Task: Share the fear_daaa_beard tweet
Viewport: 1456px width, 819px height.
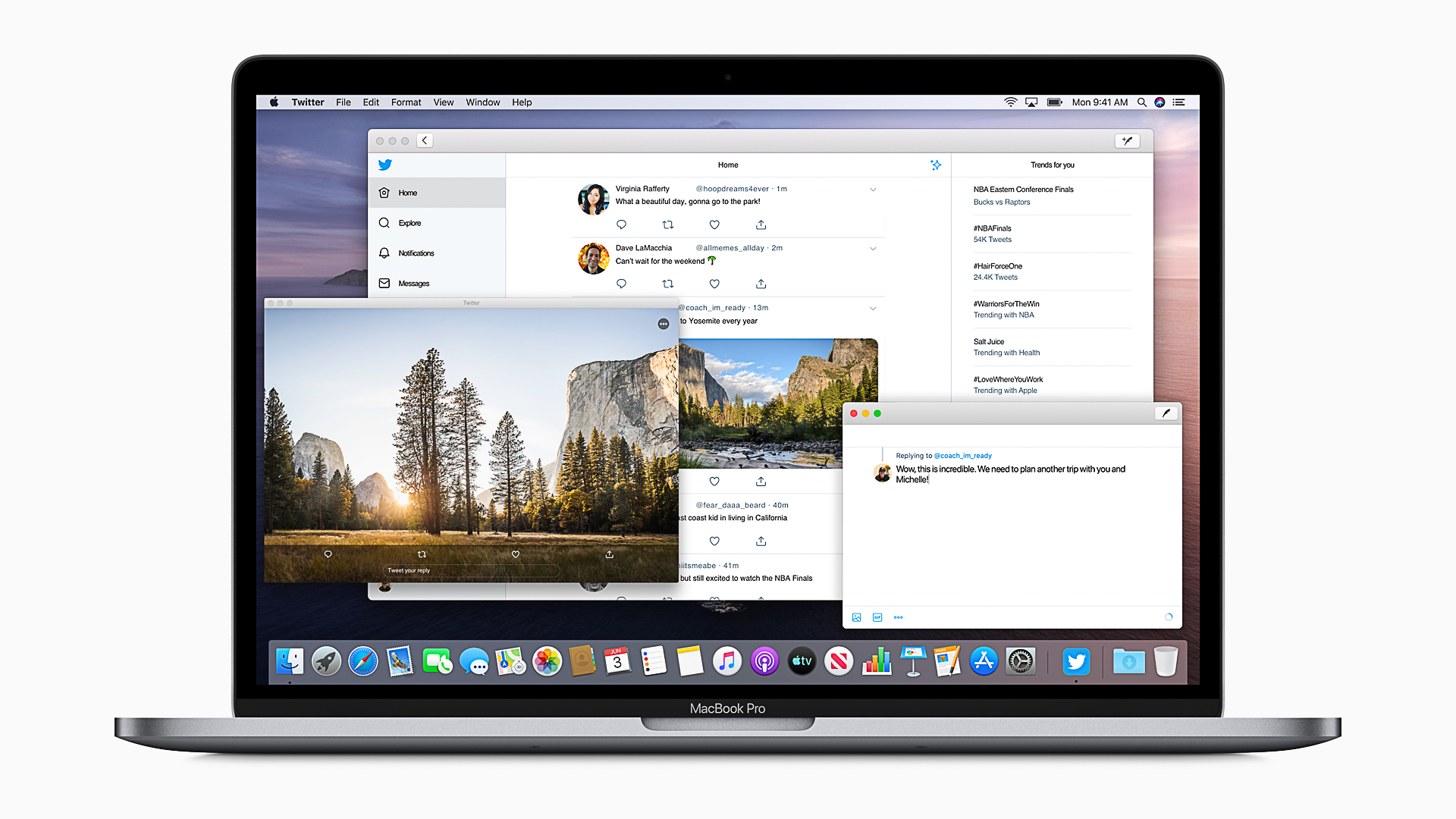Action: 761,541
